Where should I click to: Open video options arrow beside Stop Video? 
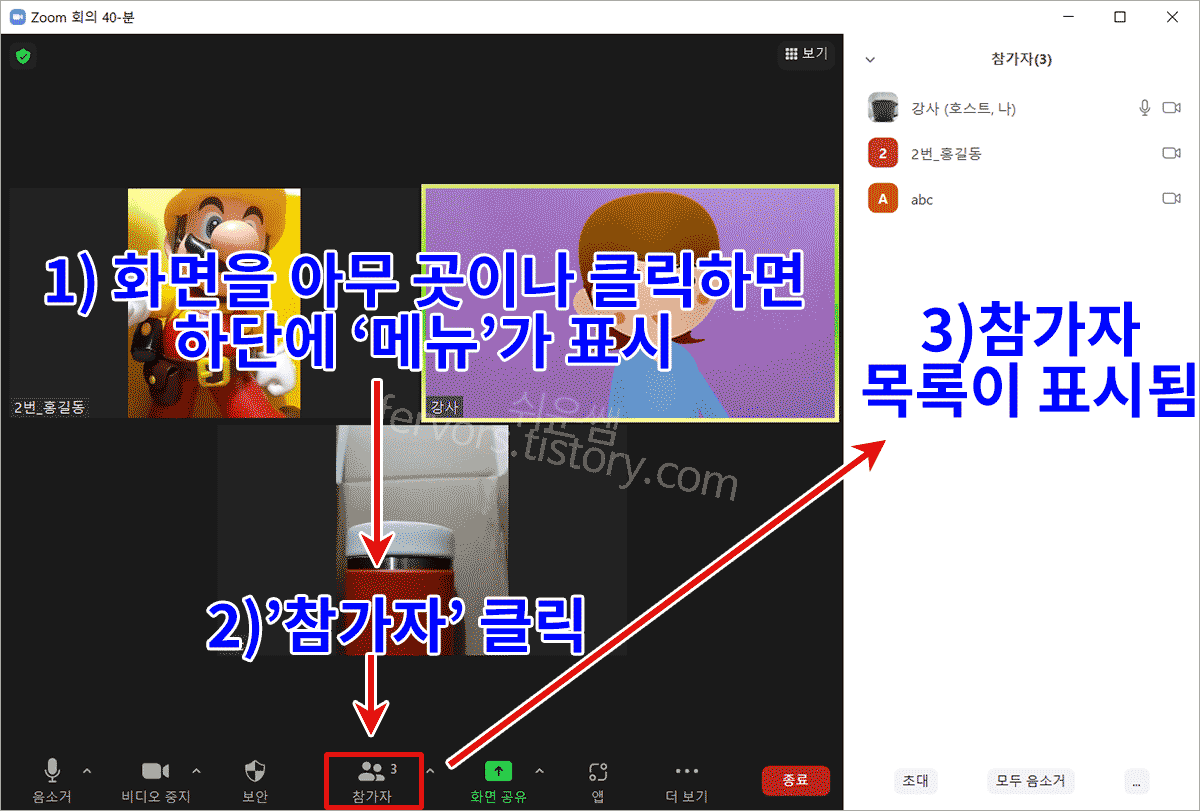tap(196, 771)
